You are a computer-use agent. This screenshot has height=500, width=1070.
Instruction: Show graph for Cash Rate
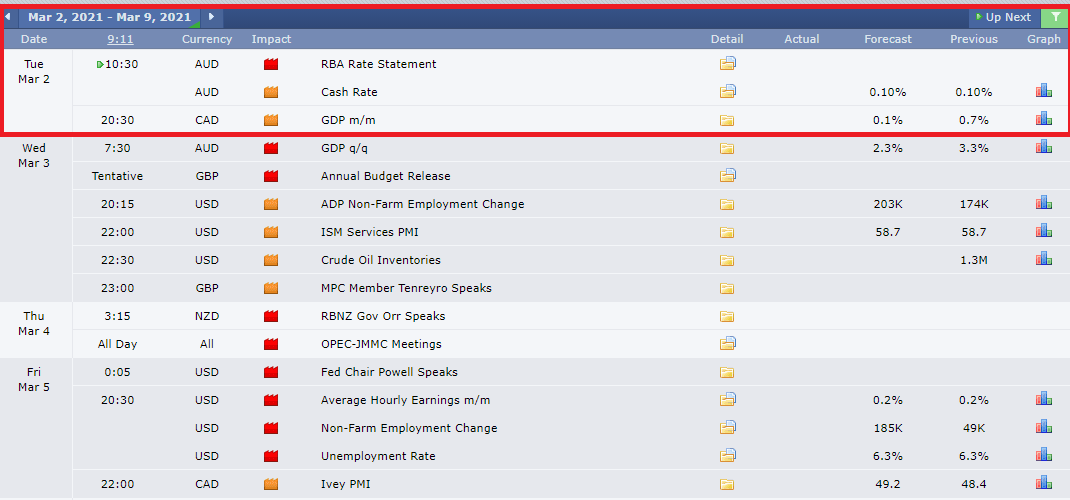(x=1043, y=91)
